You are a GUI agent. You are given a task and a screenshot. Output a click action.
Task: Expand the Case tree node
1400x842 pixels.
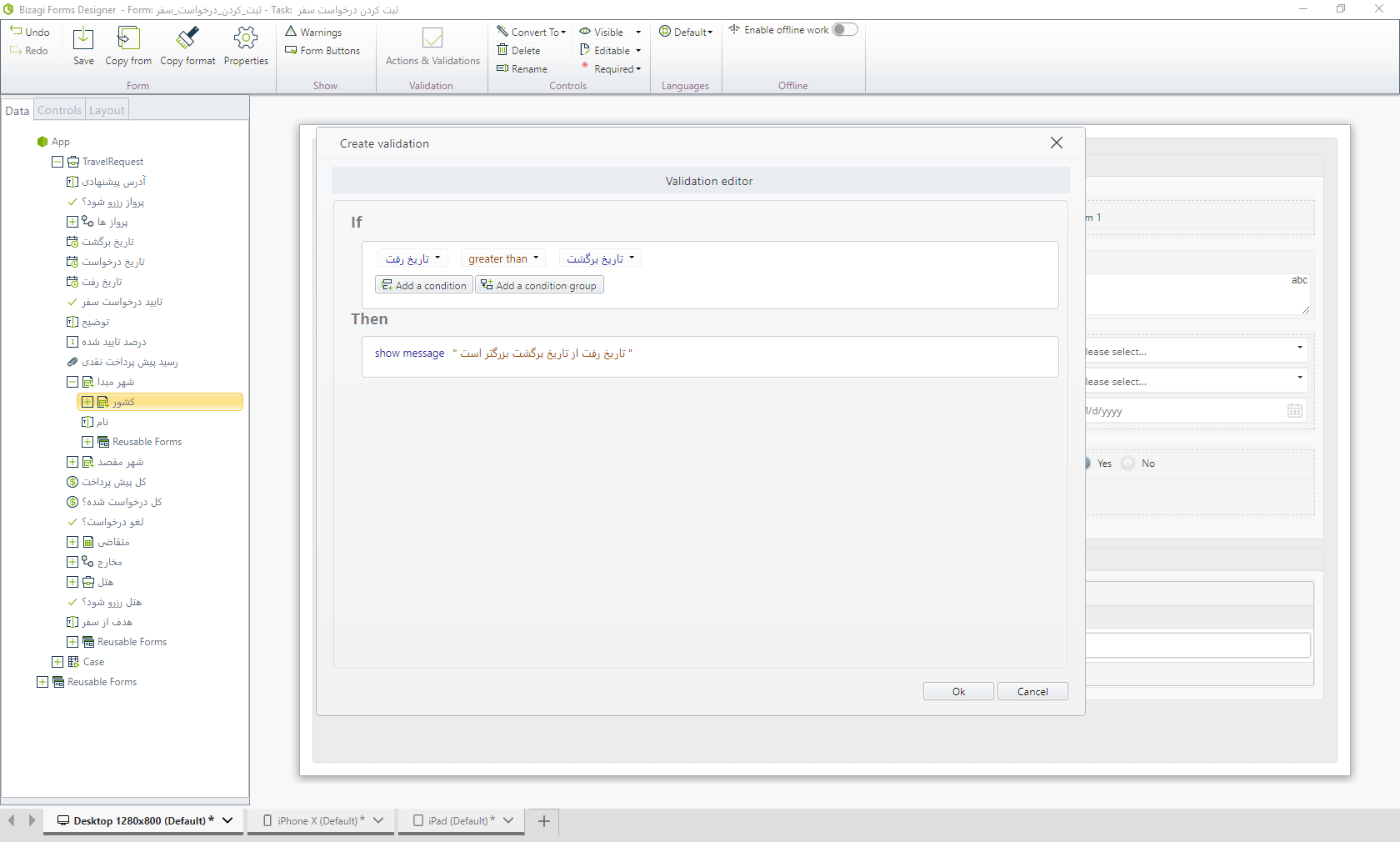click(x=57, y=662)
